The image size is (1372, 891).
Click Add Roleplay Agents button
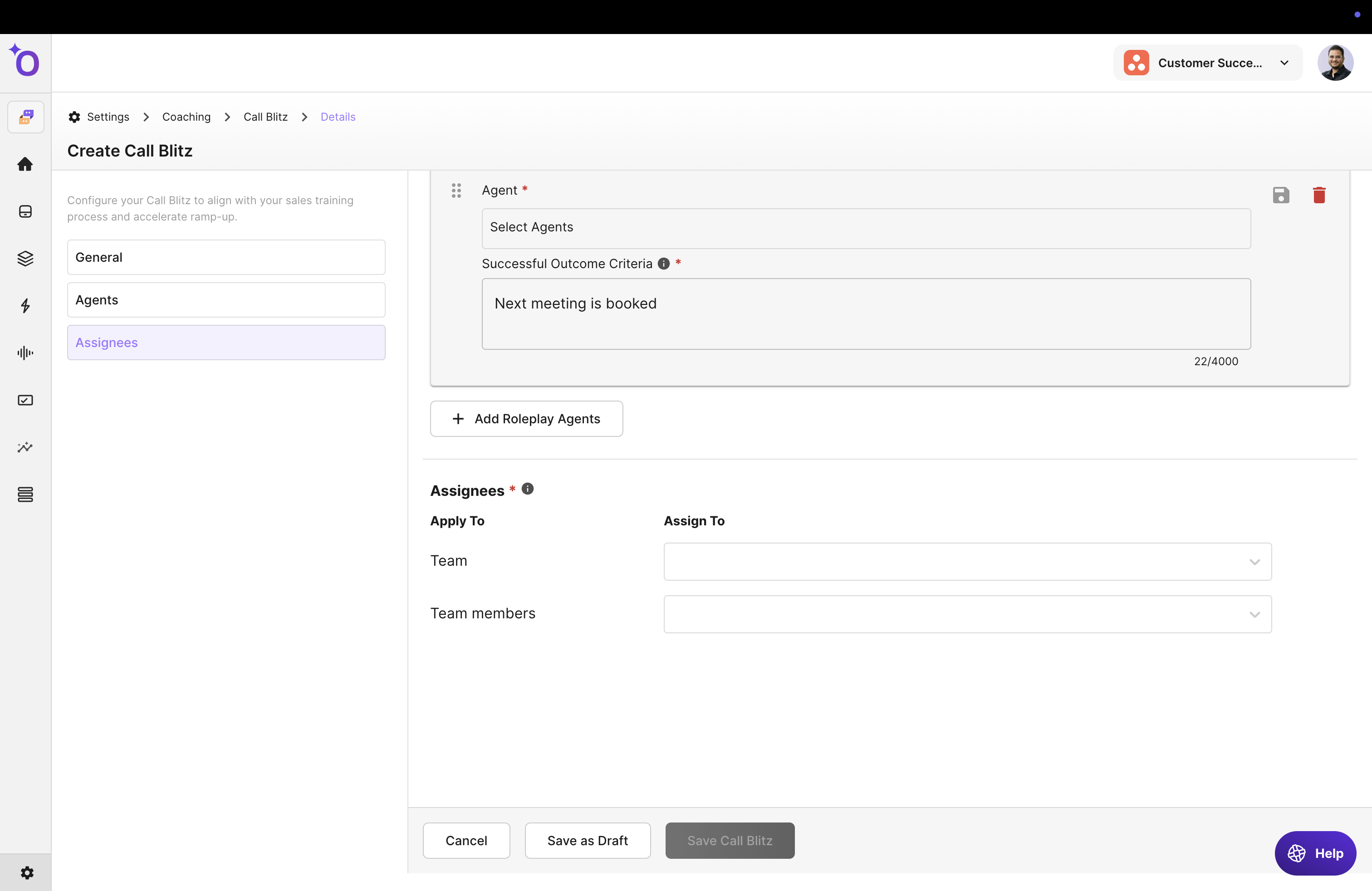pos(526,418)
